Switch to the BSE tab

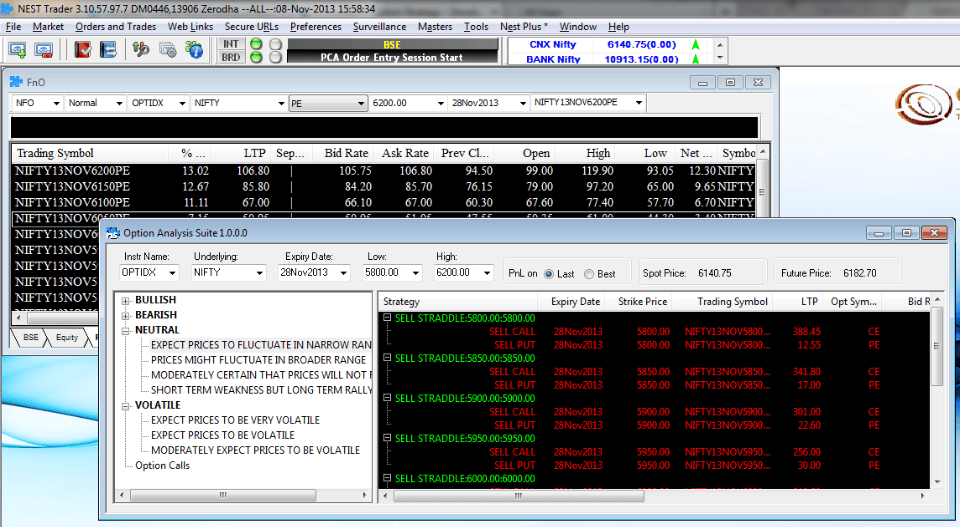(31, 338)
